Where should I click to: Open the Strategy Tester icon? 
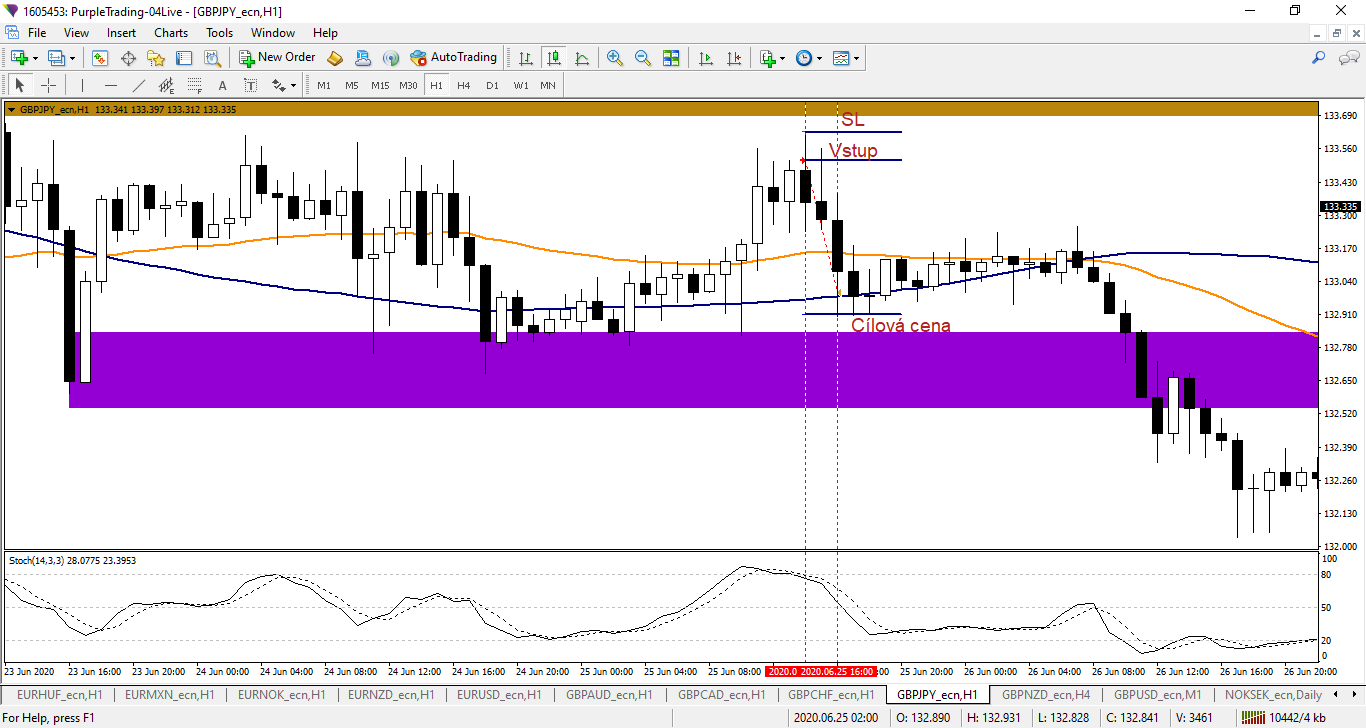212,58
